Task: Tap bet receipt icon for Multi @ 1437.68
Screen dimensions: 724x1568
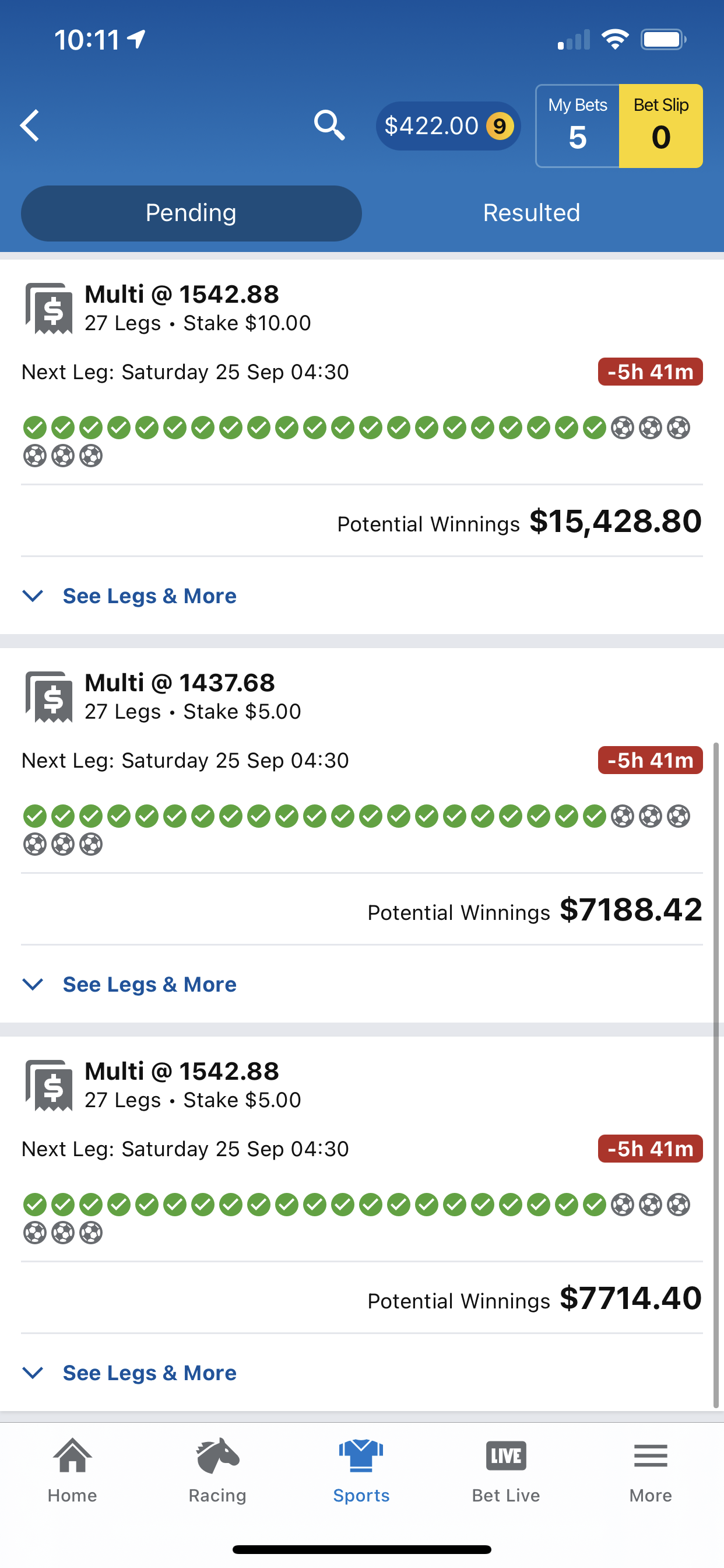Action: 48,697
